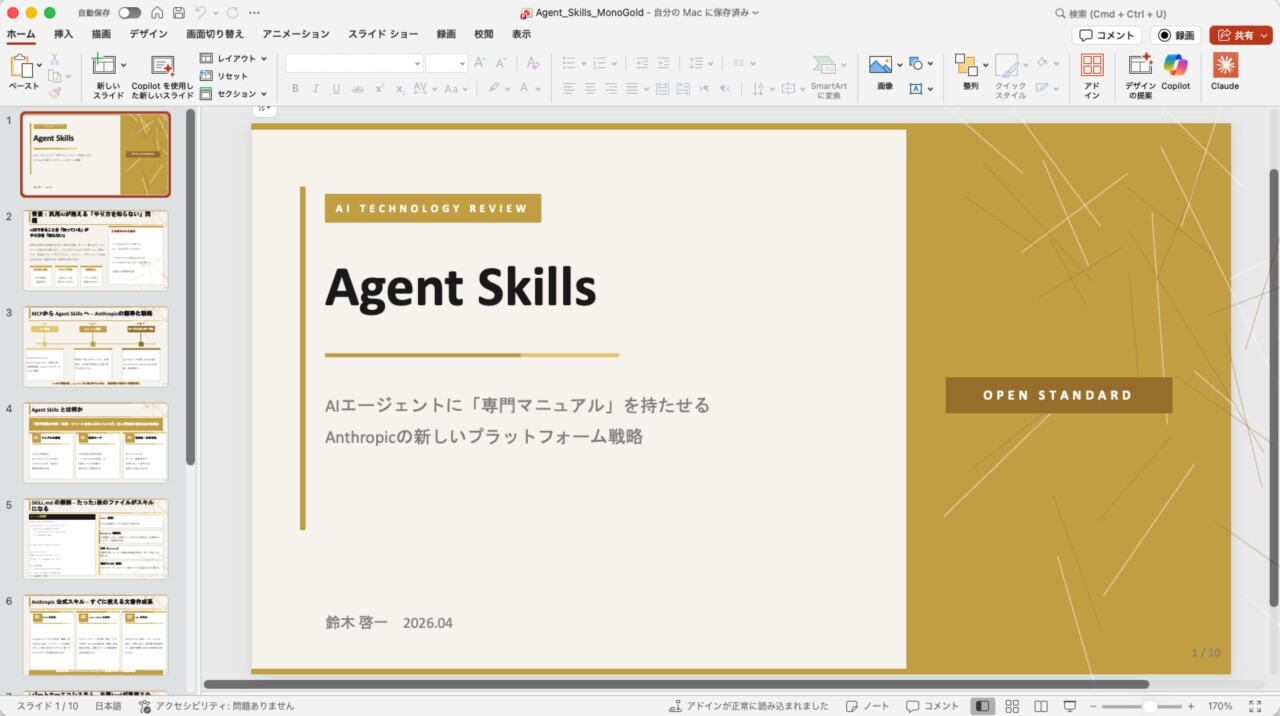1280x716 pixels.
Task: Click the Paste (ペースト) clipboard icon
Action: point(21,67)
